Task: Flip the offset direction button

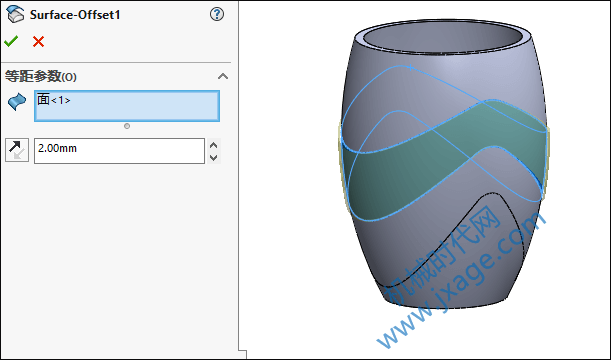Action: point(17,150)
